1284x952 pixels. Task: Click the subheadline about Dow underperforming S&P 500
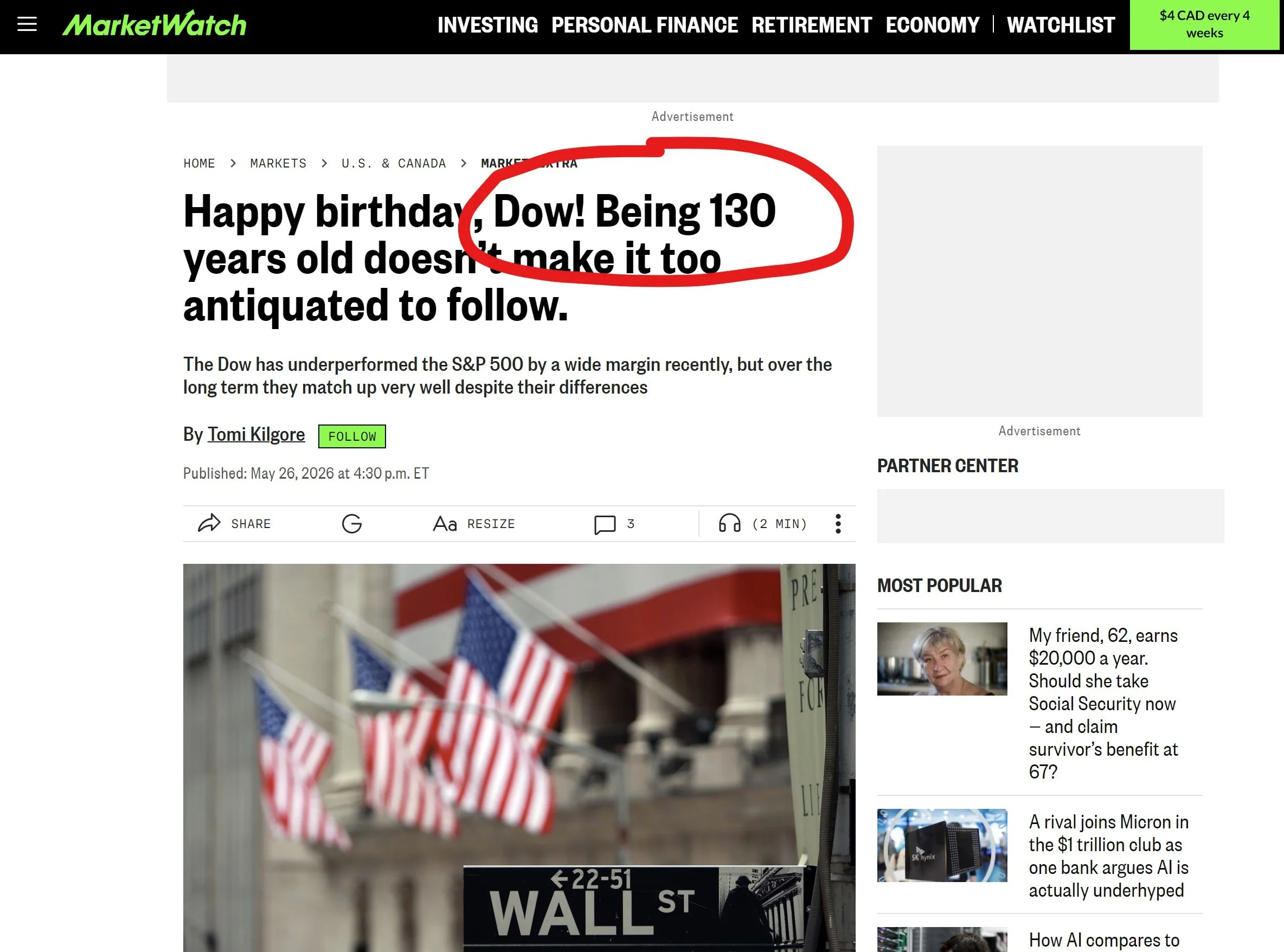[507, 376]
